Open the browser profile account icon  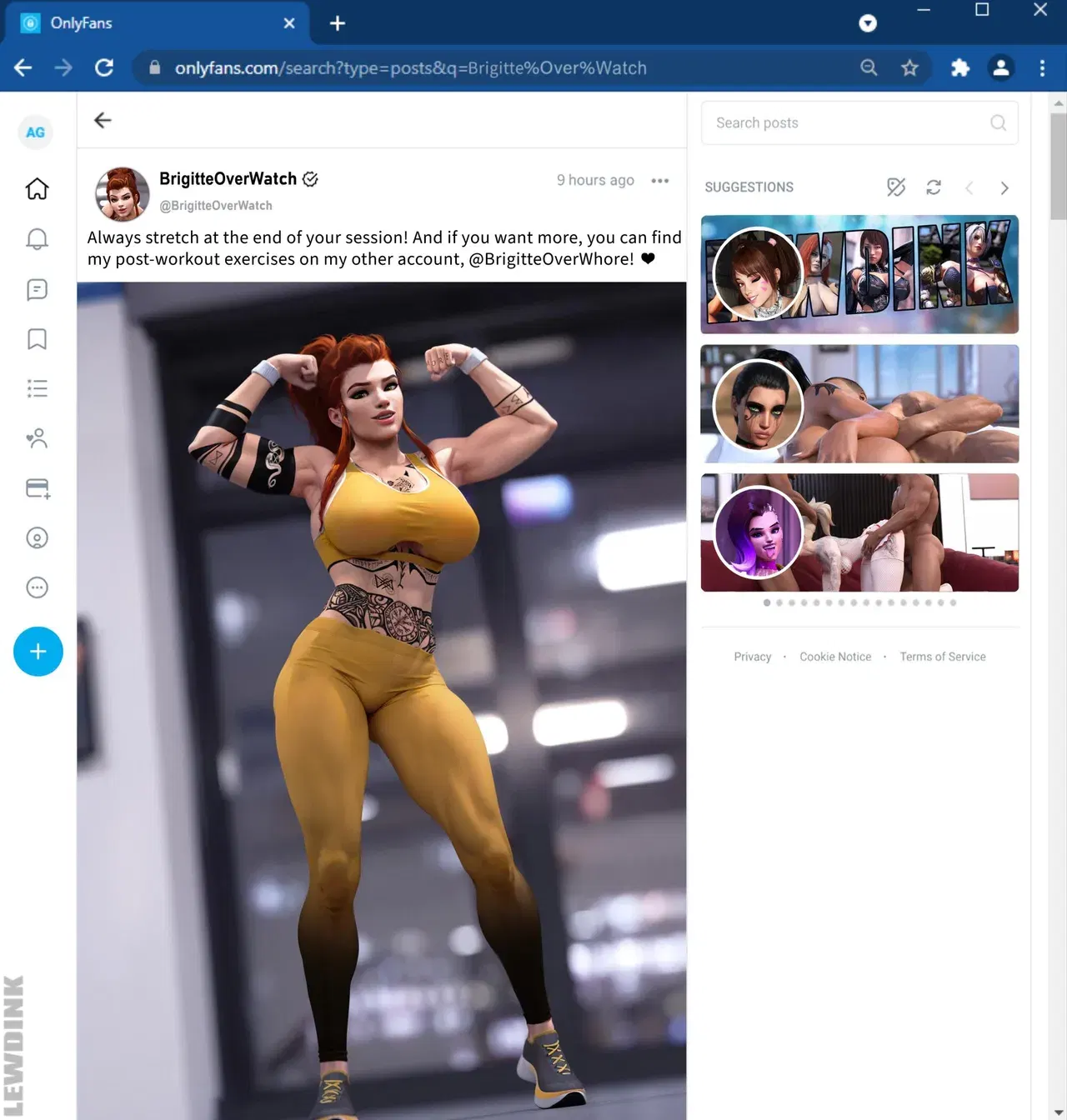(1001, 67)
